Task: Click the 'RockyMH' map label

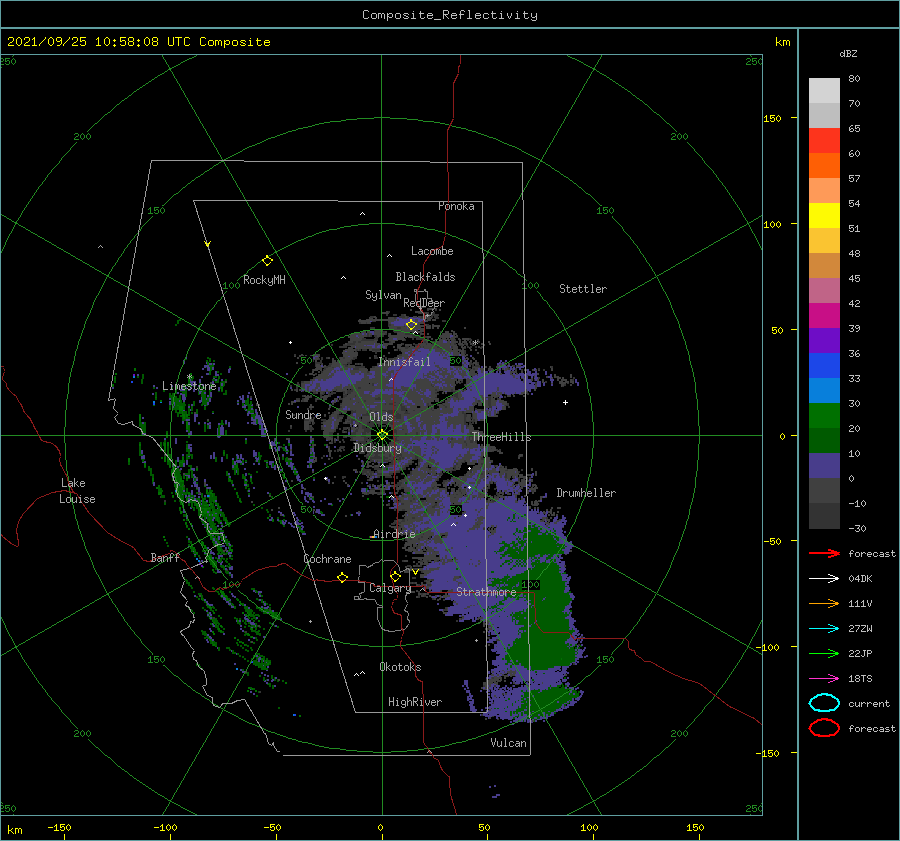Action: [x=265, y=280]
